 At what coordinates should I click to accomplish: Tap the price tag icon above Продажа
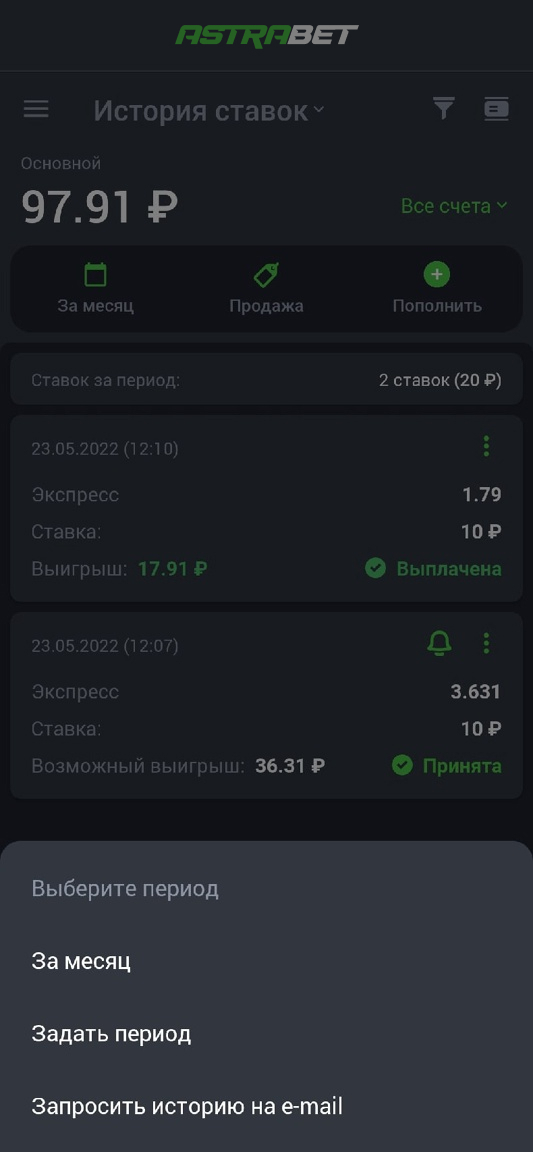coord(266,275)
